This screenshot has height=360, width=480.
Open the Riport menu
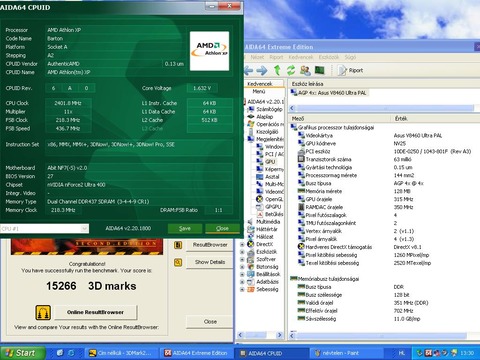(x=276, y=57)
